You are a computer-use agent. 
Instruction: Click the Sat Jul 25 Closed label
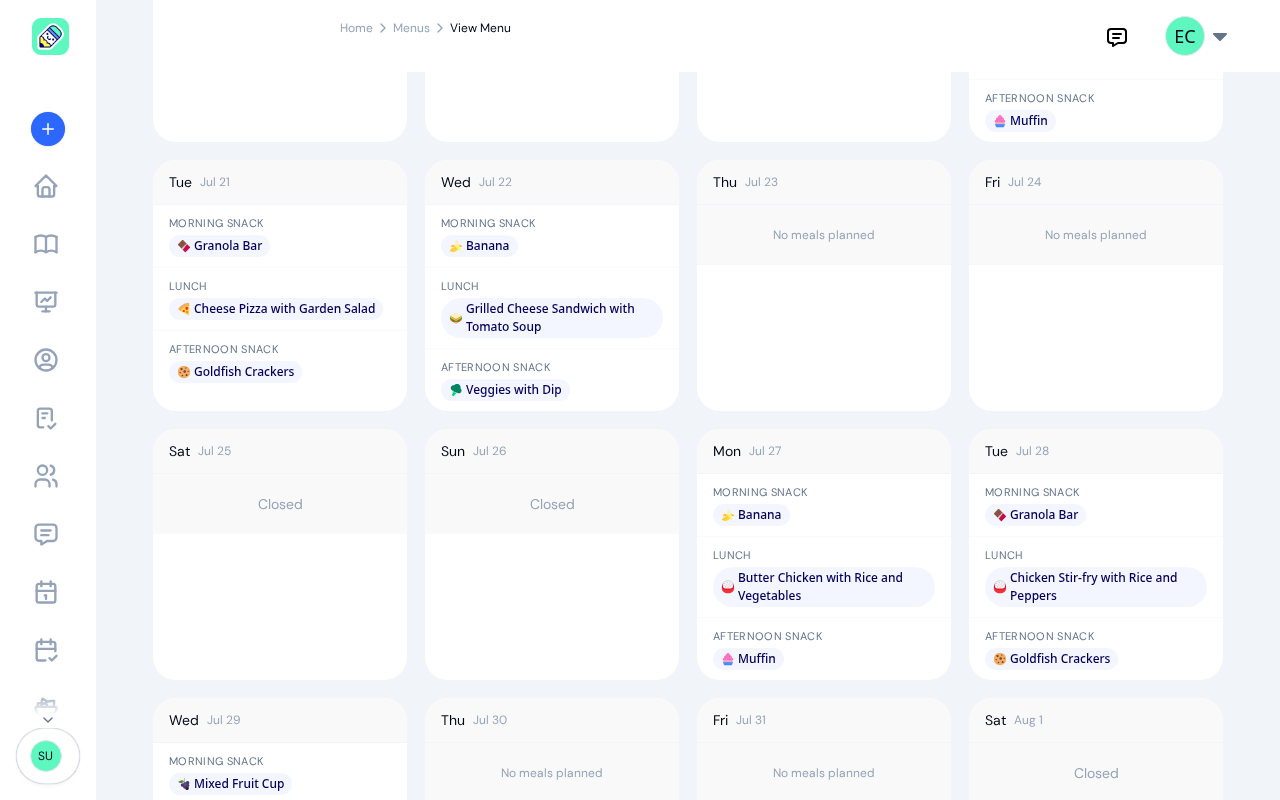(280, 504)
